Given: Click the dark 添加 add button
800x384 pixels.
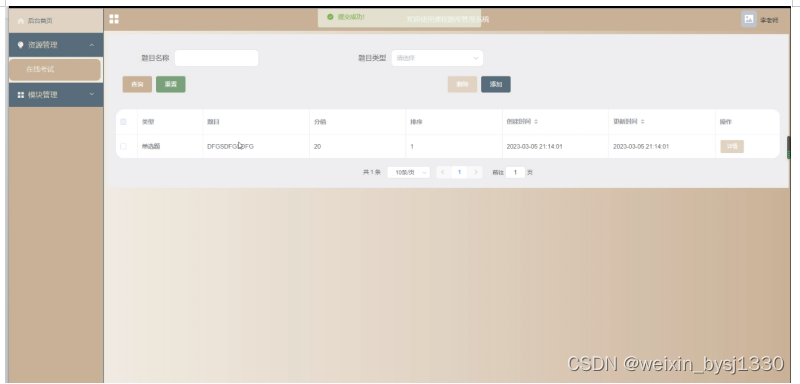Looking at the screenshot, I should pos(496,85).
